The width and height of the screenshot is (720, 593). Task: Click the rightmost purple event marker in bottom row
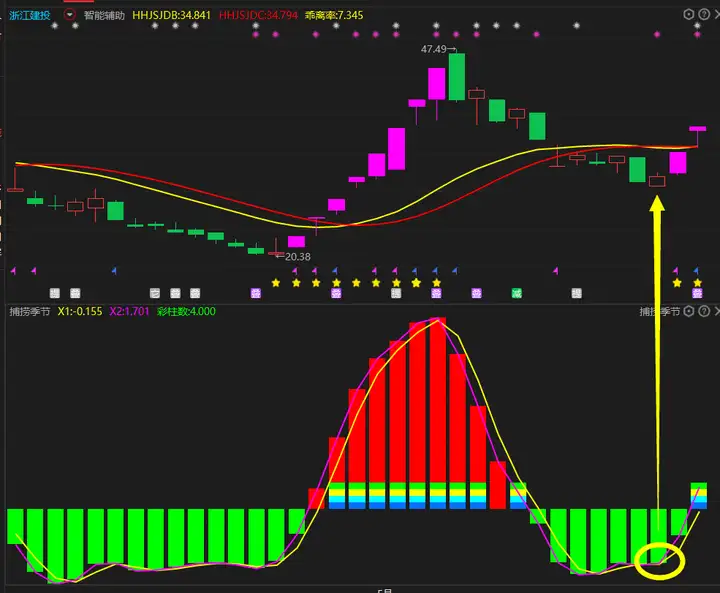697,294
